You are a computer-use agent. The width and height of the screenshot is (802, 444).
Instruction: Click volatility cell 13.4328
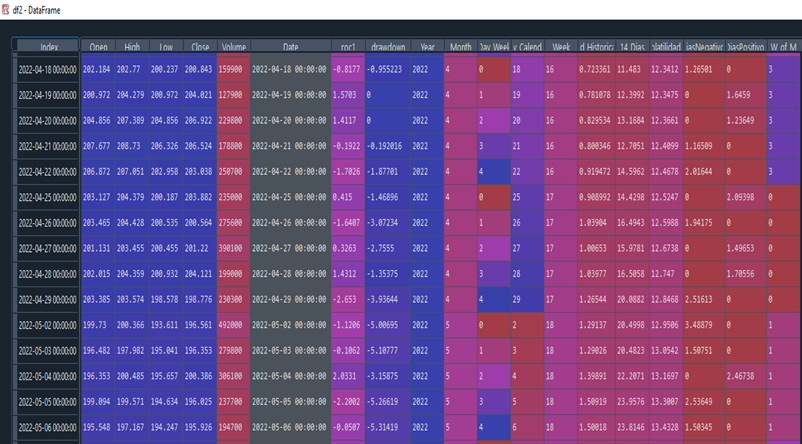pos(666,428)
